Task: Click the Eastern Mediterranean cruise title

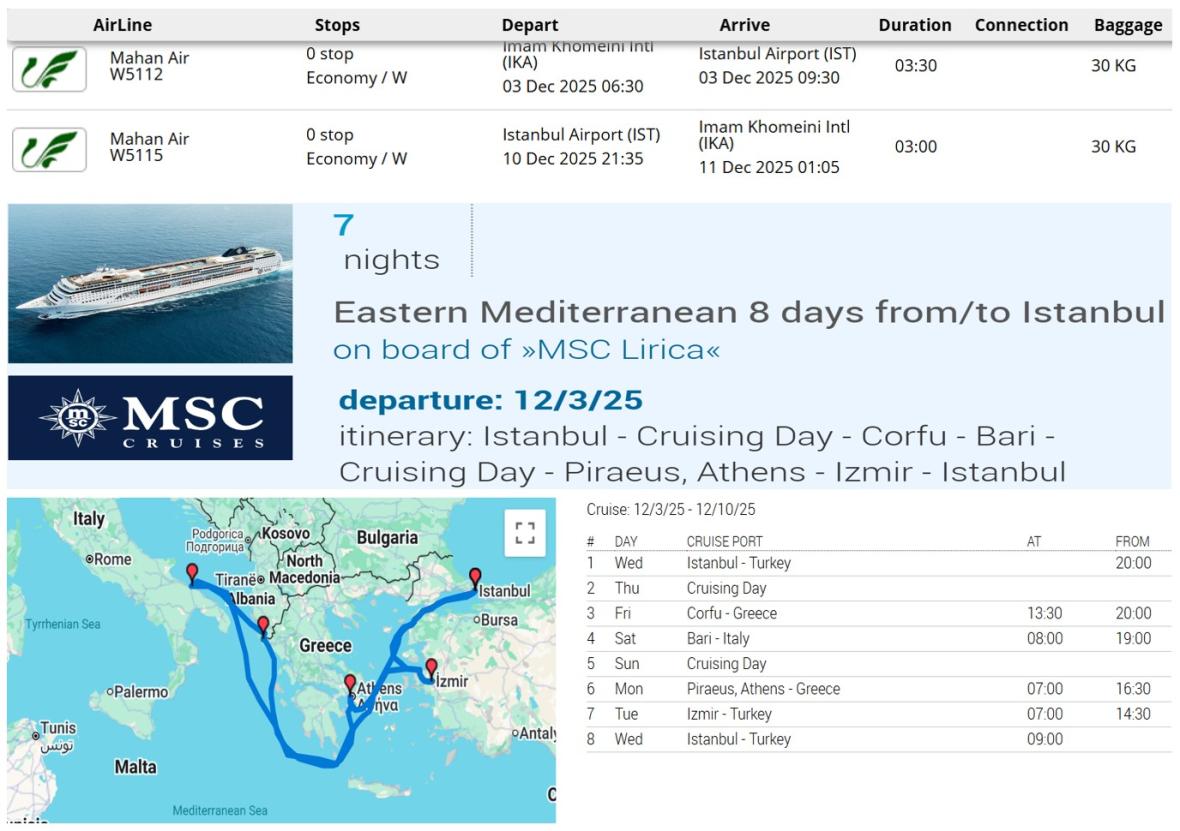Action: (x=748, y=312)
